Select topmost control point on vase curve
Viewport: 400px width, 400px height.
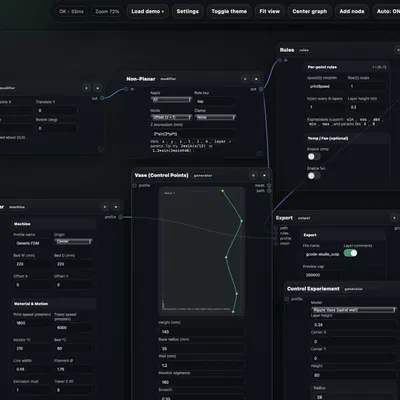tap(223, 191)
